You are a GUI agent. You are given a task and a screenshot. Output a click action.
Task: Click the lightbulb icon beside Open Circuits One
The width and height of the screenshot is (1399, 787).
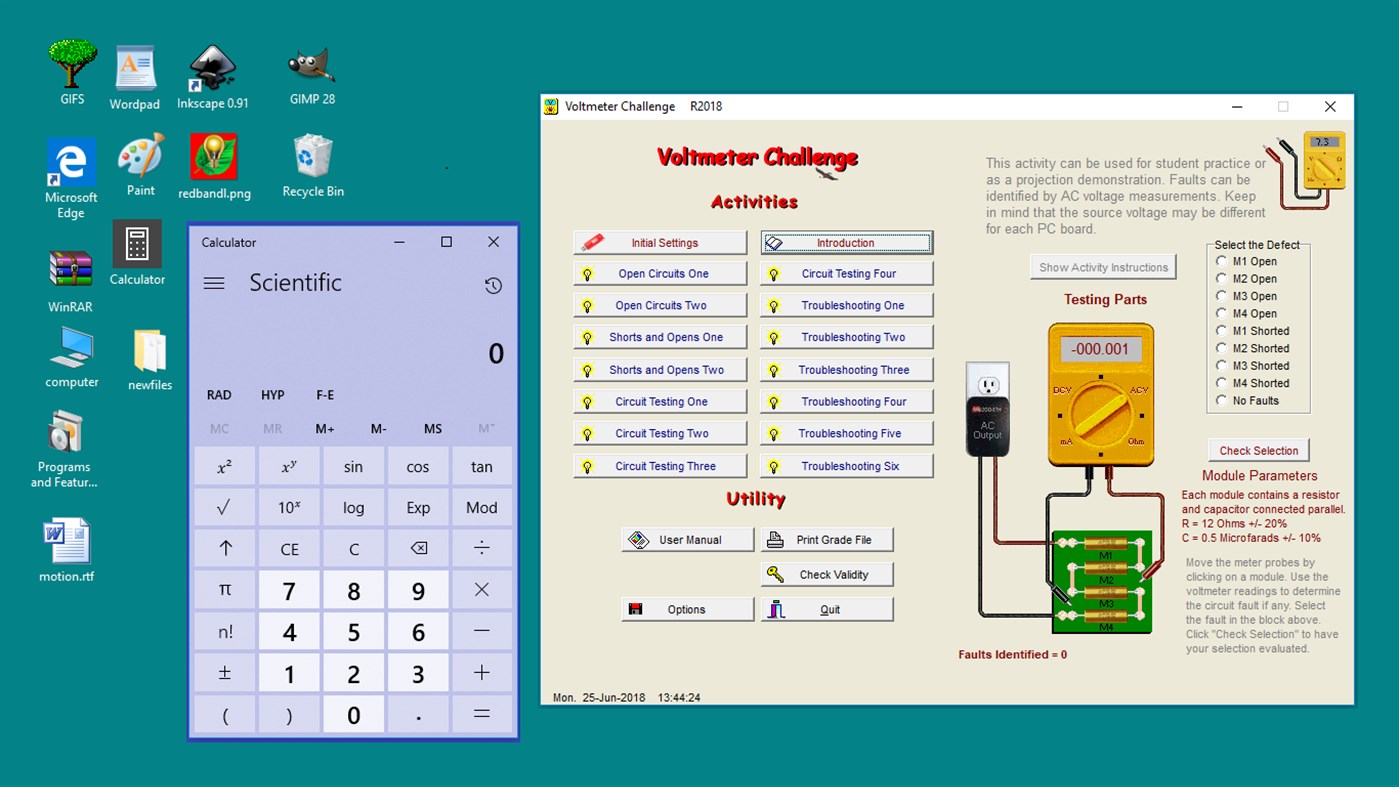(x=589, y=273)
